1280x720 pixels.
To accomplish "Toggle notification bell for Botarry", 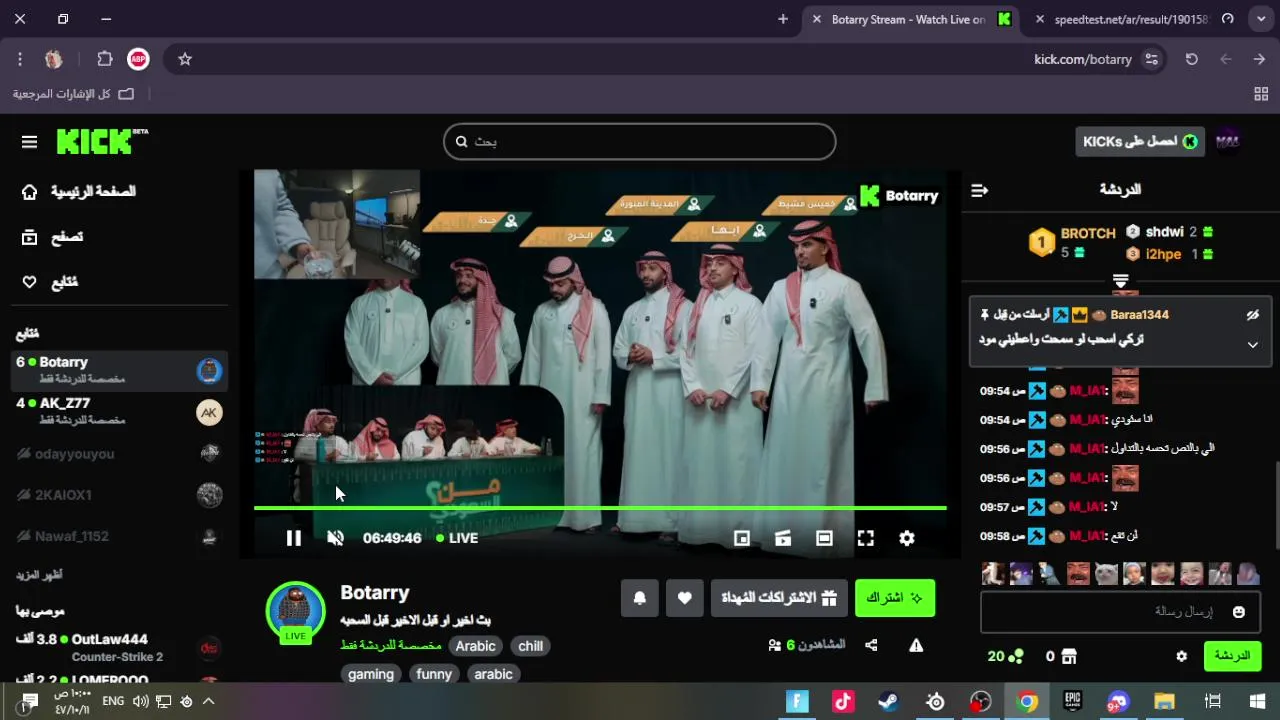I will (x=640, y=598).
